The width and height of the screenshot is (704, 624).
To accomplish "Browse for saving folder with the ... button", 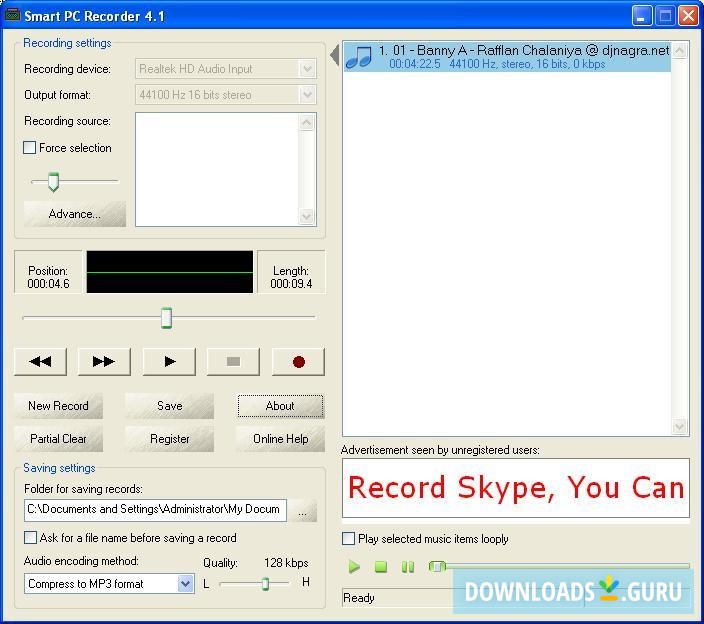I will (x=303, y=510).
